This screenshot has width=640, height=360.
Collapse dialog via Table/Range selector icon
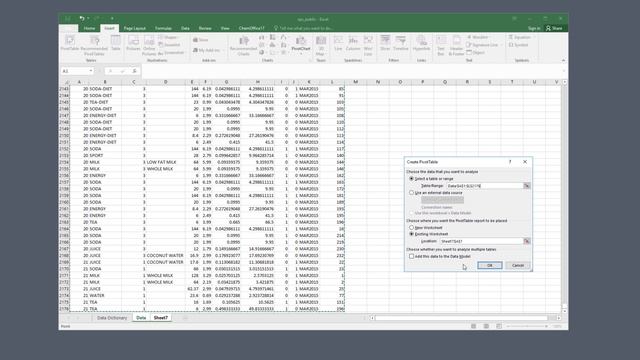pyautogui.click(x=527, y=186)
